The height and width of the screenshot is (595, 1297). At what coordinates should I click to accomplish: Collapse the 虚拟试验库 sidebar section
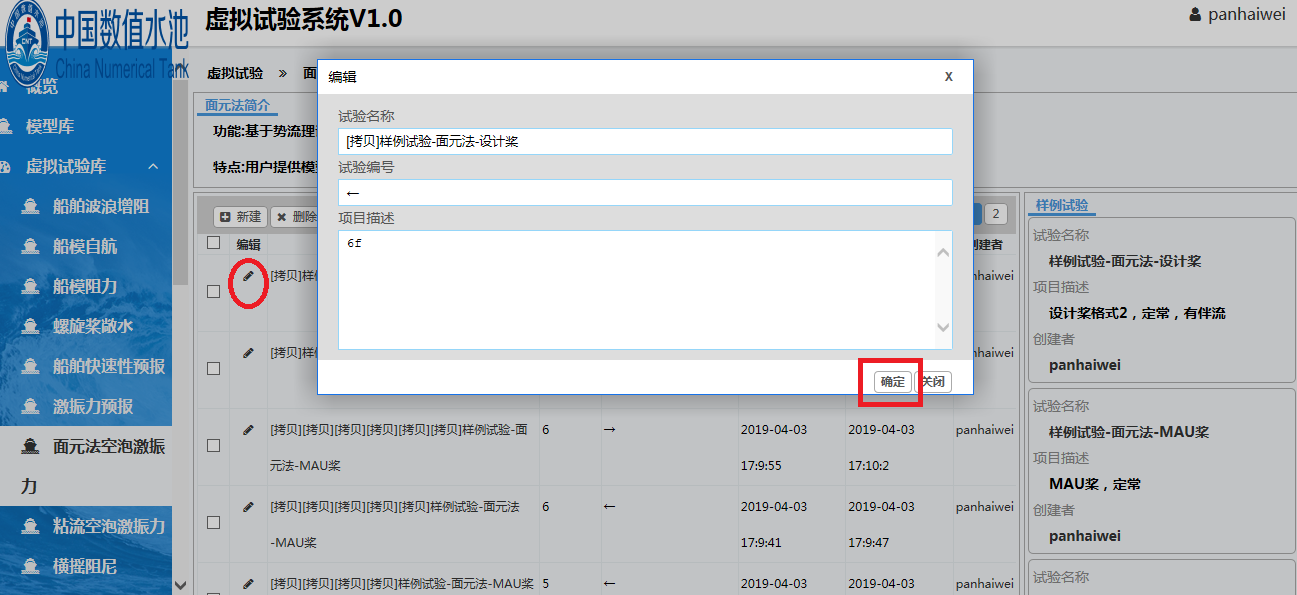(x=153, y=167)
